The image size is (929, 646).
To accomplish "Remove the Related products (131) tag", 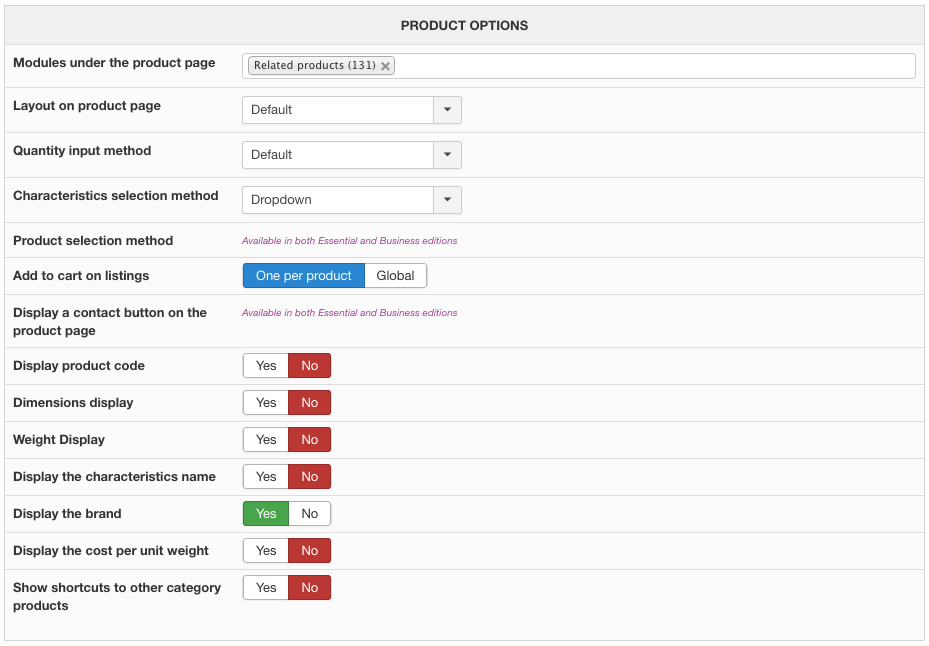I will [386, 66].
